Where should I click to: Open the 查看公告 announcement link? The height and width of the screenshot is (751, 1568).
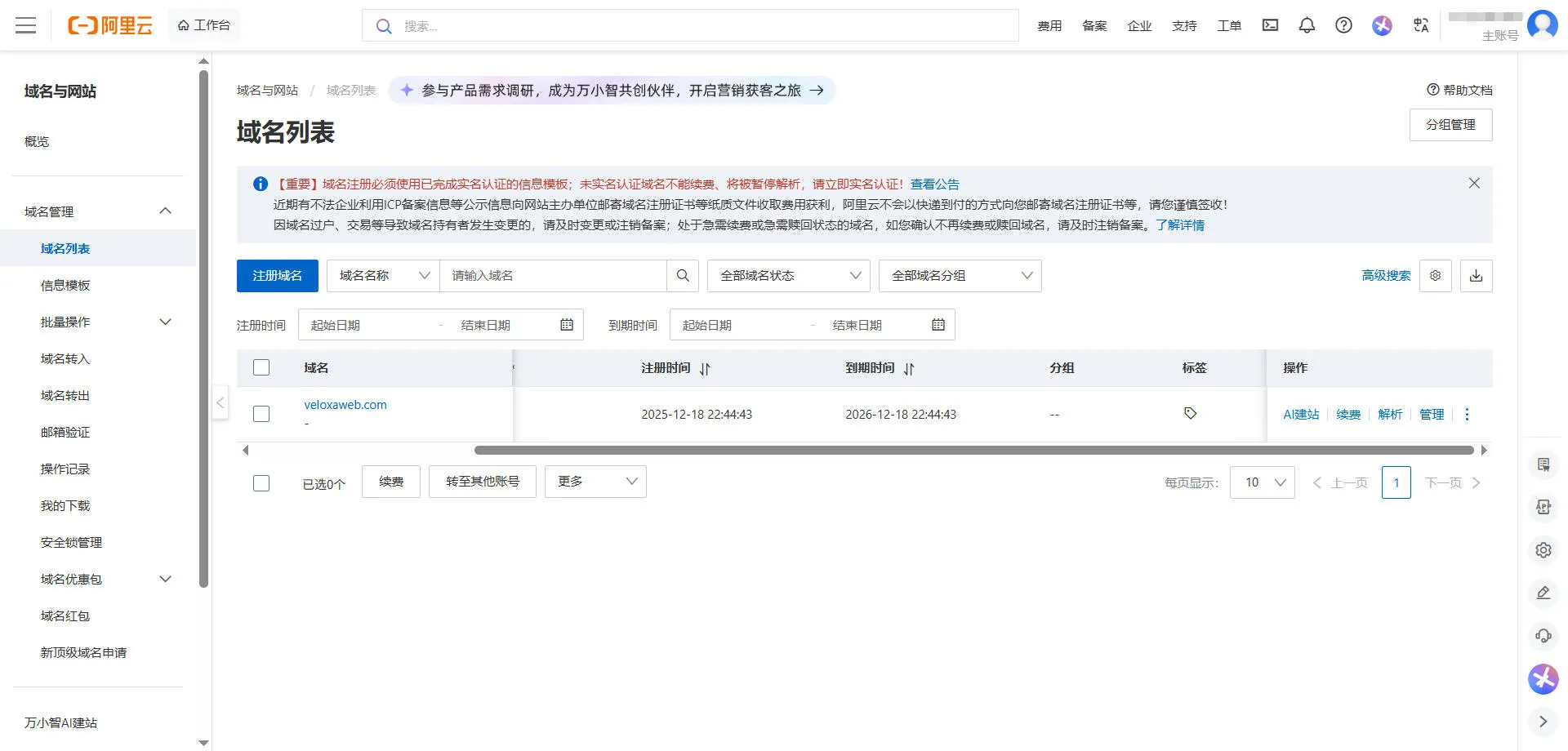(x=936, y=184)
